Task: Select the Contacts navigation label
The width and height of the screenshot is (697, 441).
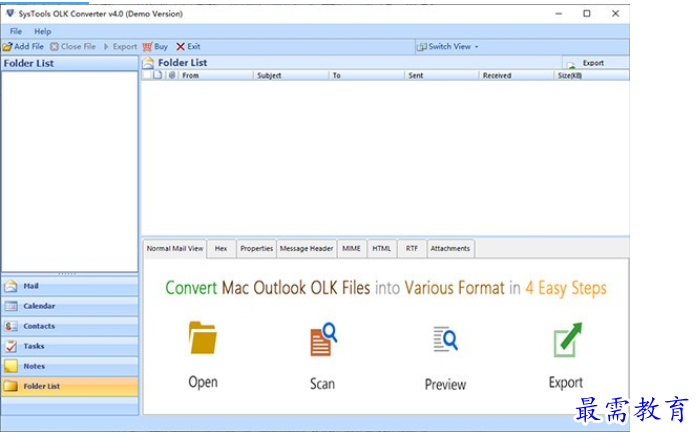Action: [x=39, y=326]
